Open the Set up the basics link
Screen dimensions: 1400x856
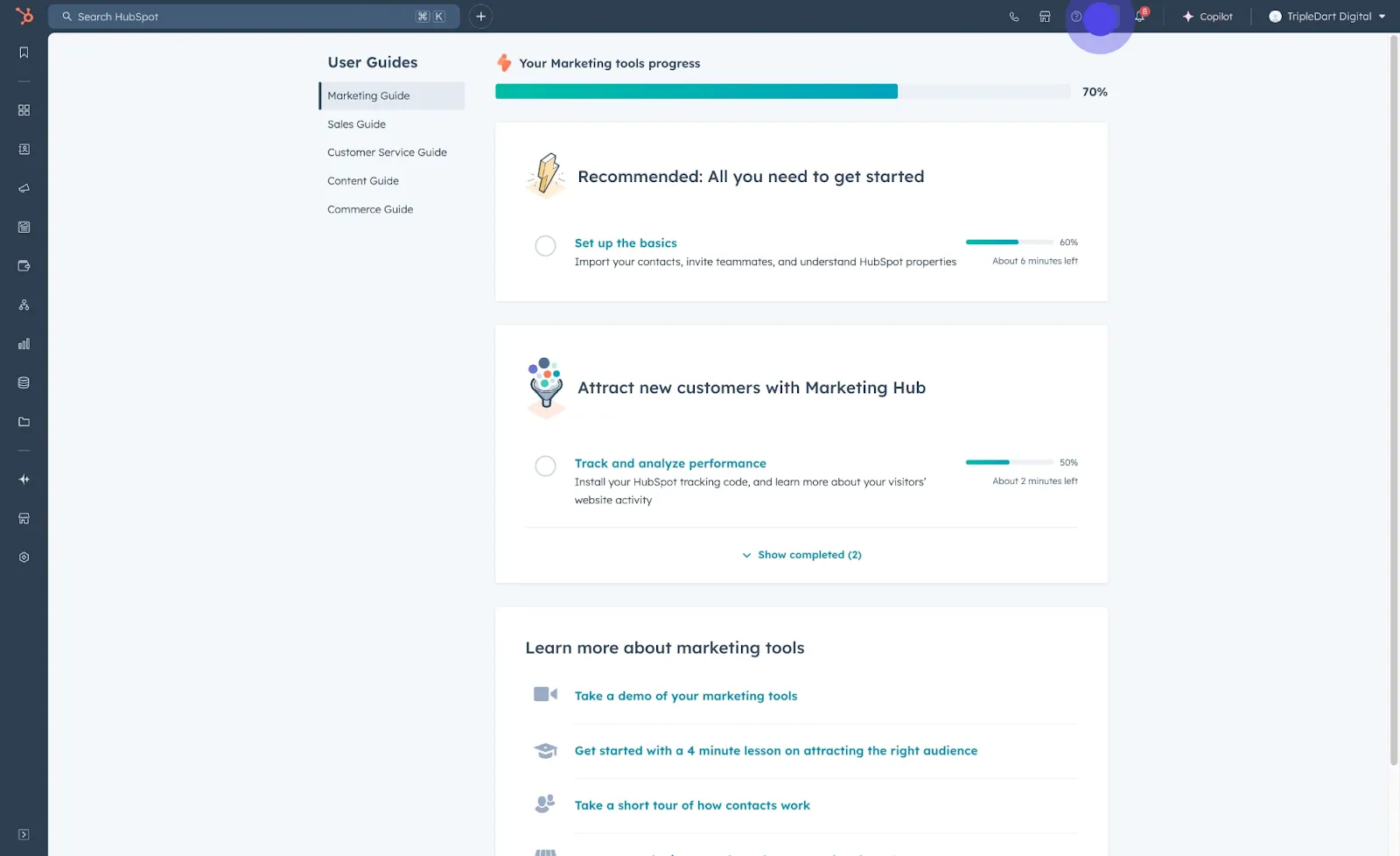(626, 243)
